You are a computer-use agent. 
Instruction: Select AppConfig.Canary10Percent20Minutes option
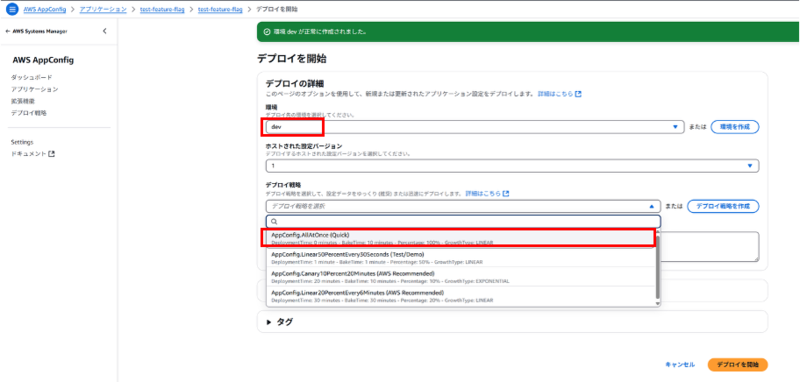[460, 277]
